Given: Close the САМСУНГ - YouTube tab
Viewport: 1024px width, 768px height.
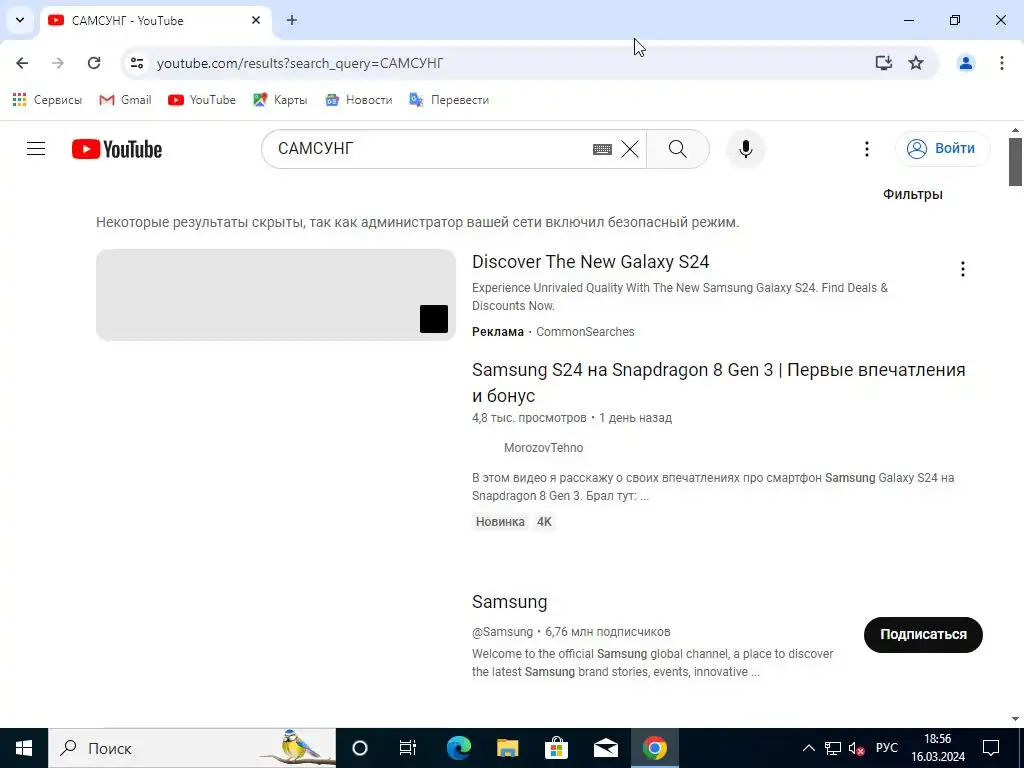Looking at the screenshot, I should click(256, 20).
